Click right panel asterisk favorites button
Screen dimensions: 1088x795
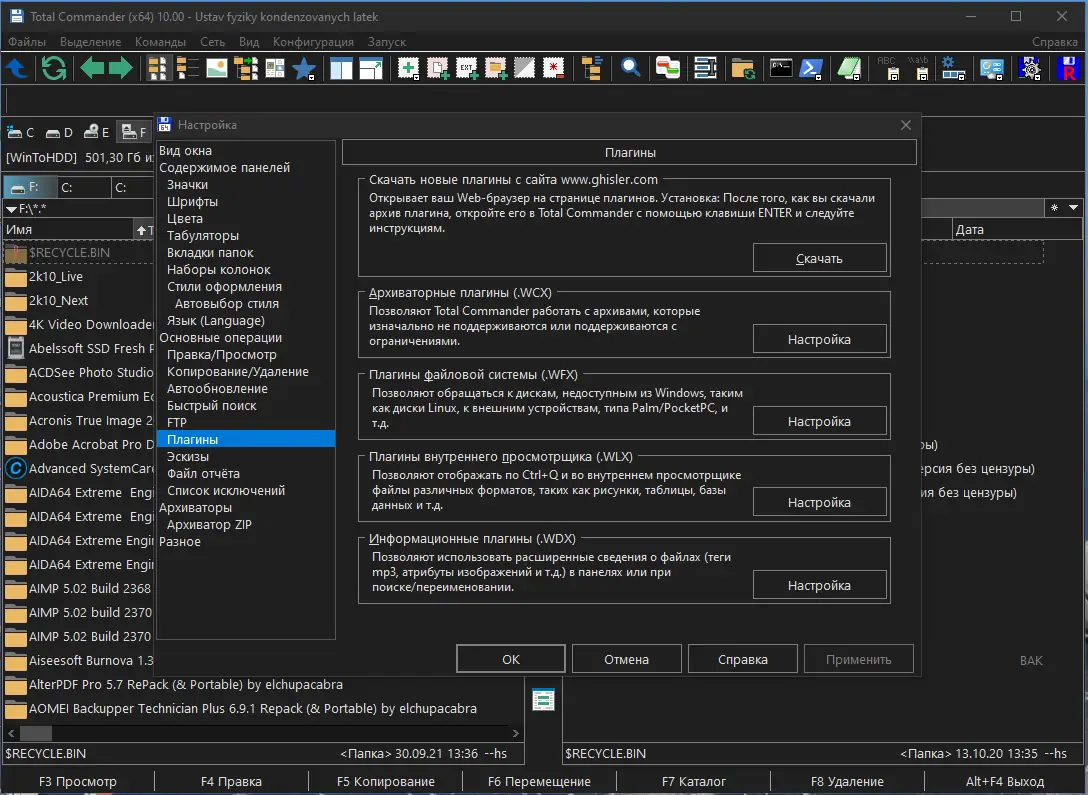(1055, 207)
